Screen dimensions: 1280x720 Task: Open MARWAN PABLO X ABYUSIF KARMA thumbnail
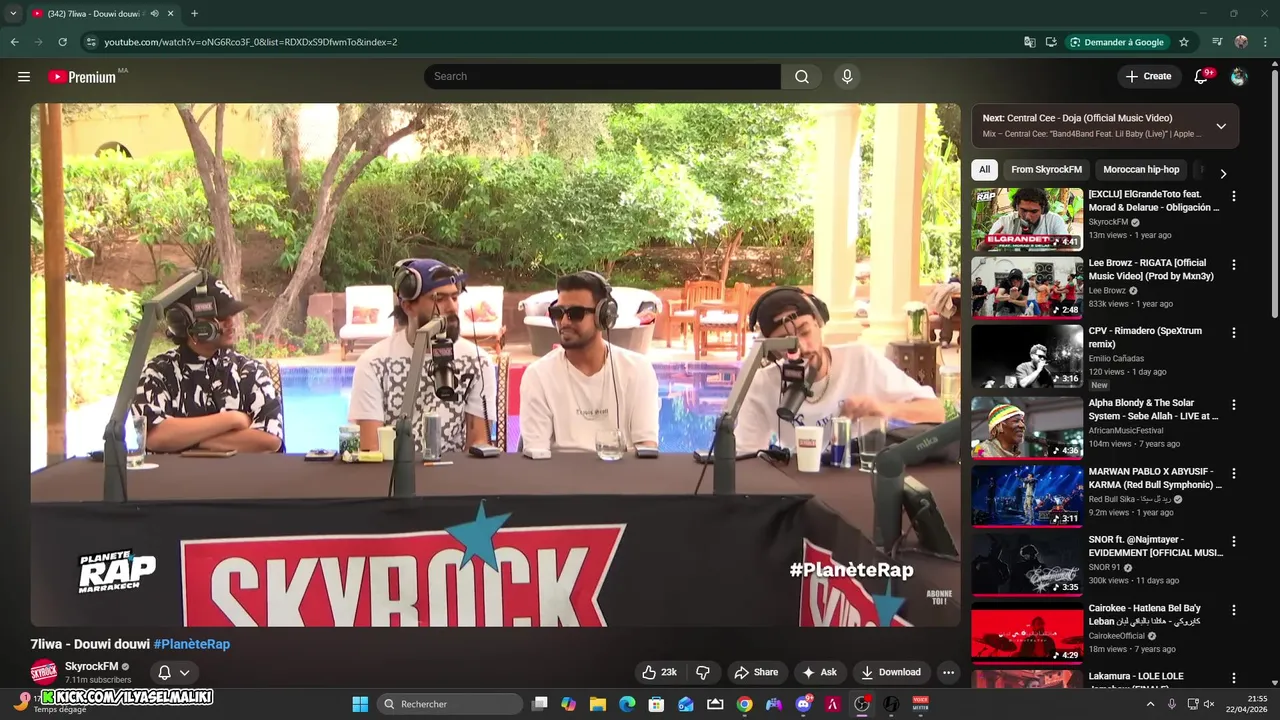(1027, 495)
